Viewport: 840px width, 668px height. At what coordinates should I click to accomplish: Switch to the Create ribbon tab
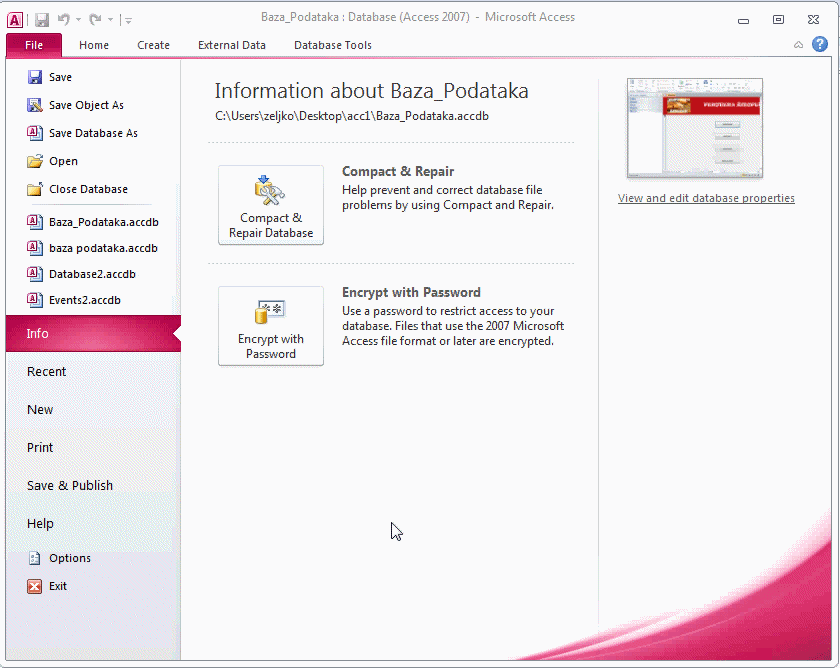(153, 45)
